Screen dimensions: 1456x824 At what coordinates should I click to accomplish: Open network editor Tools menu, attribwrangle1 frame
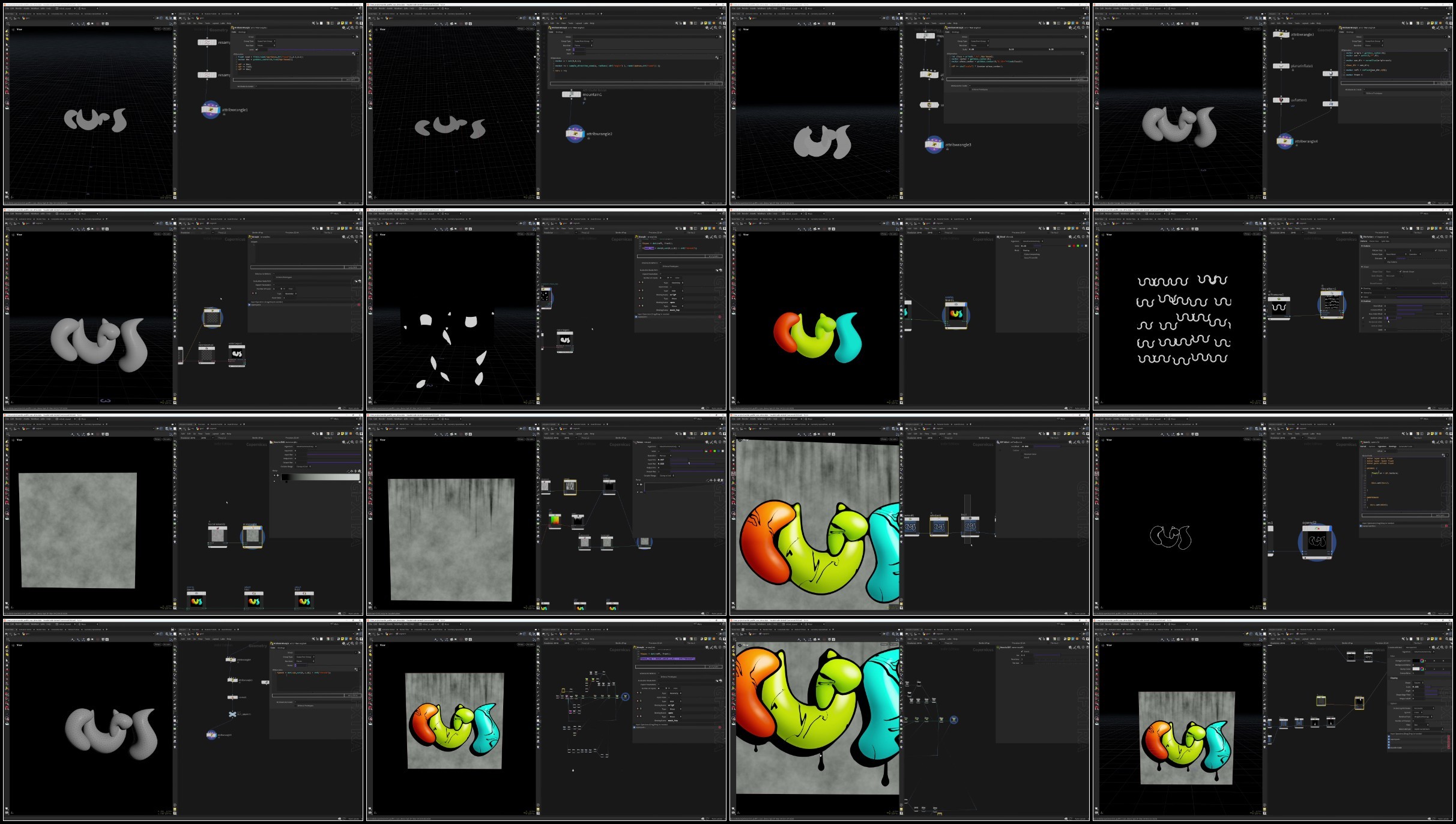tap(207, 23)
